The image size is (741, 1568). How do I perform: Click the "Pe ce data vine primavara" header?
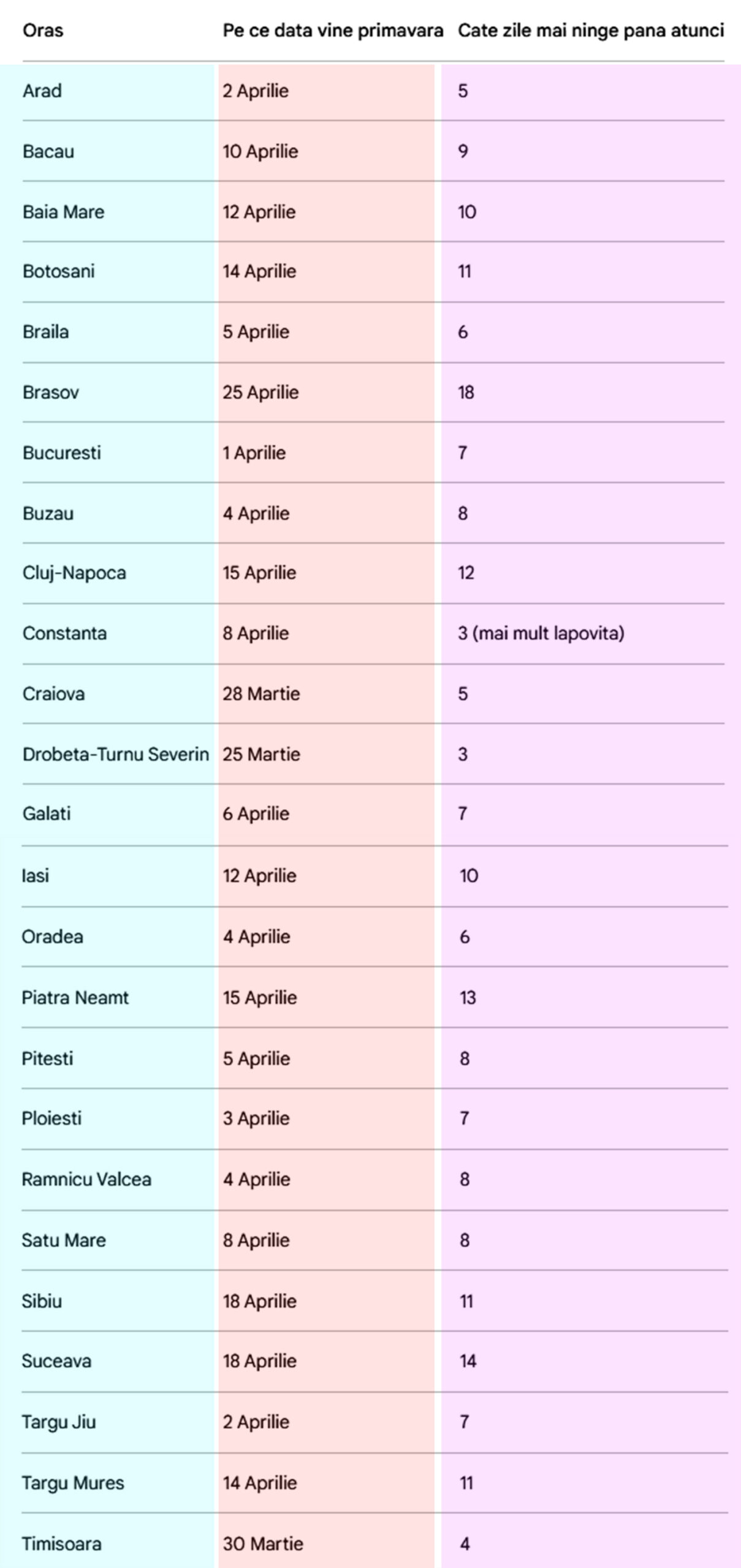click(333, 31)
